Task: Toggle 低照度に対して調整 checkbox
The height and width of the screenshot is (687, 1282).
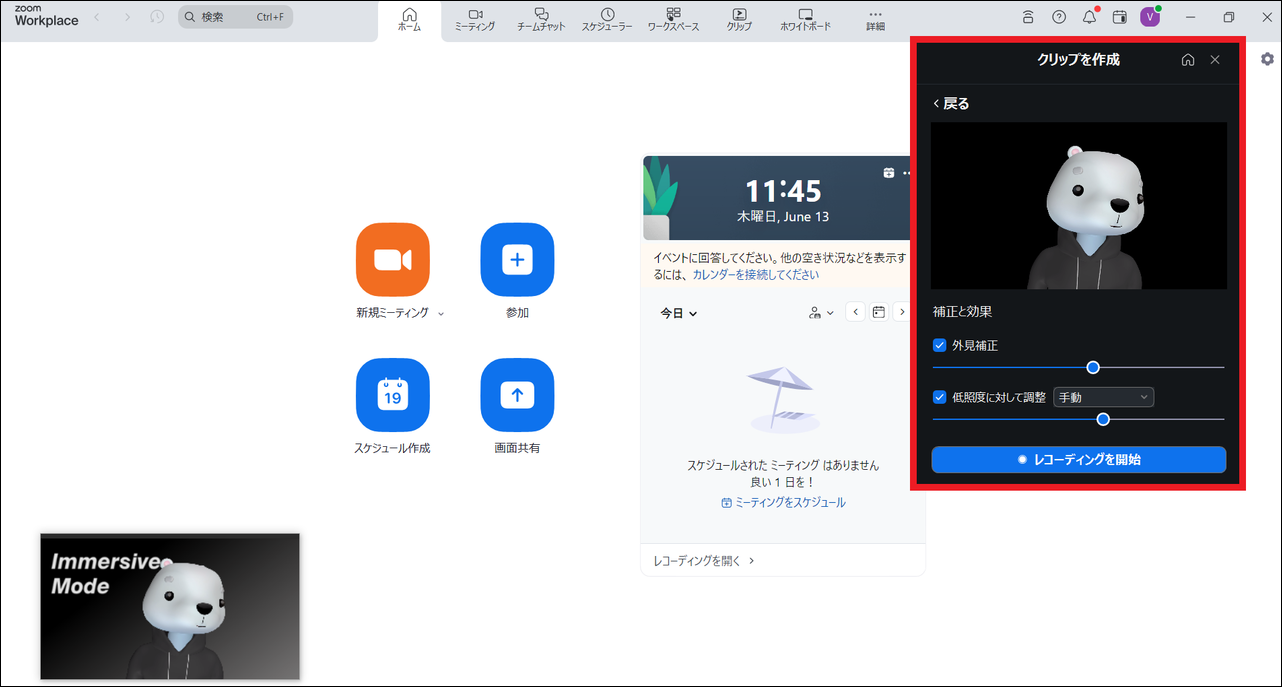Action: pyautogui.click(x=940, y=397)
